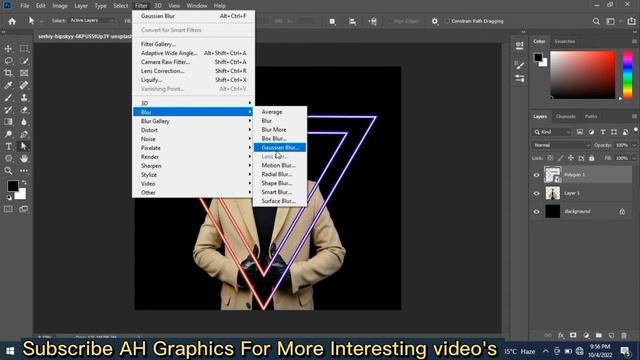Expand Noise submenu
Screen dimensions: 640x360
tap(193, 139)
